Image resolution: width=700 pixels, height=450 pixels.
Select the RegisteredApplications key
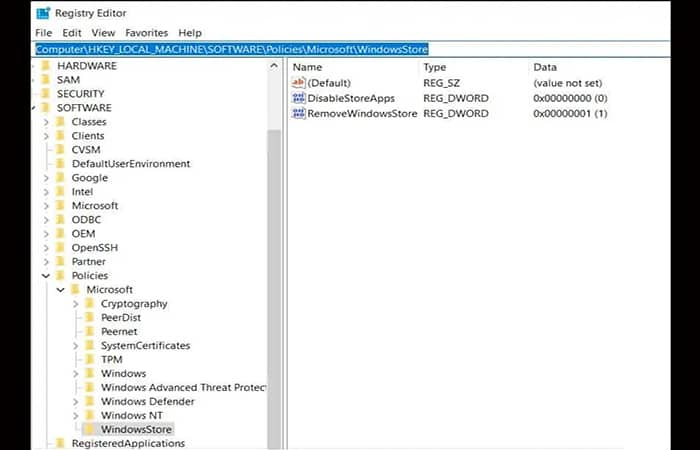[128, 443]
